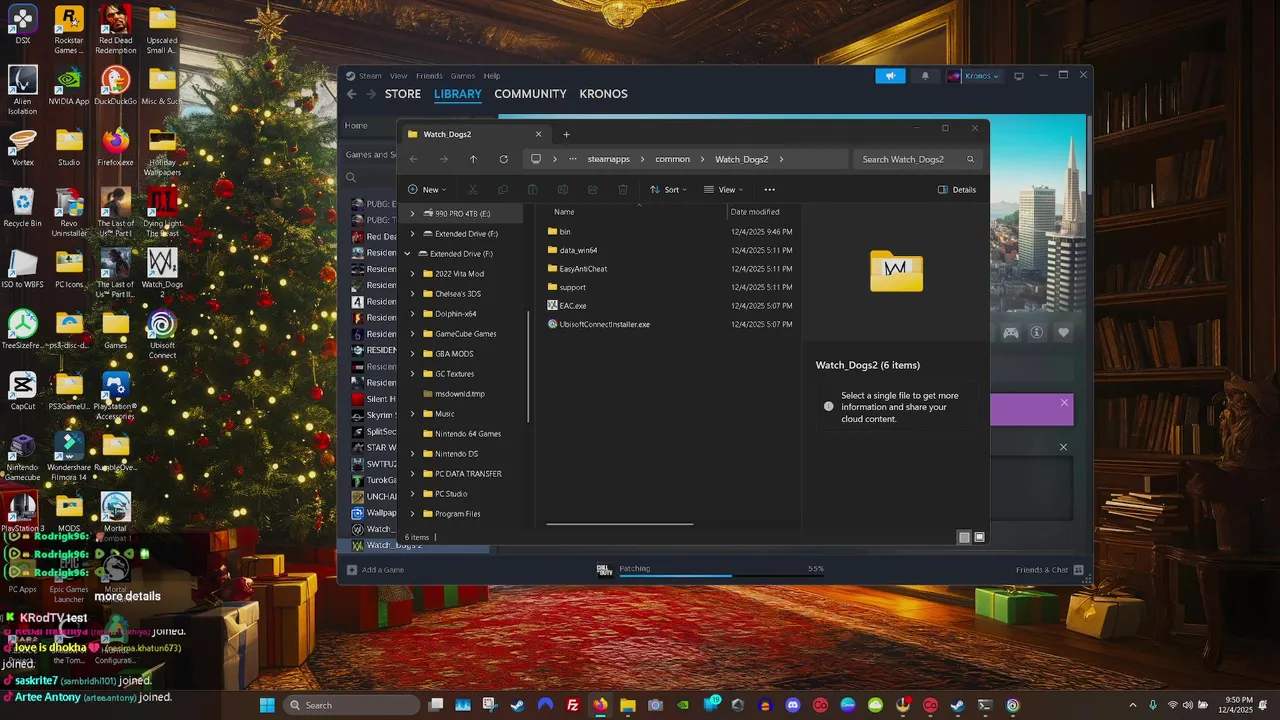The width and height of the screenshot is (1280, 720).
Task: Open the KRONOS profile tab in Steam
Action: pos(603,94)
